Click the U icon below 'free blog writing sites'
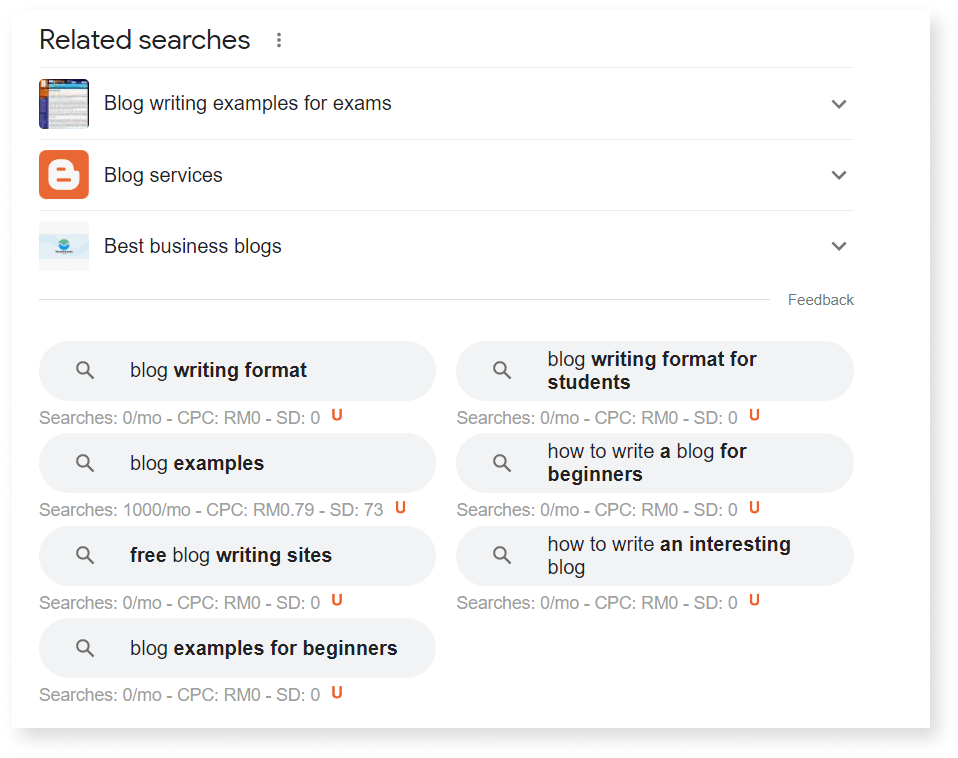 (336, 600)
